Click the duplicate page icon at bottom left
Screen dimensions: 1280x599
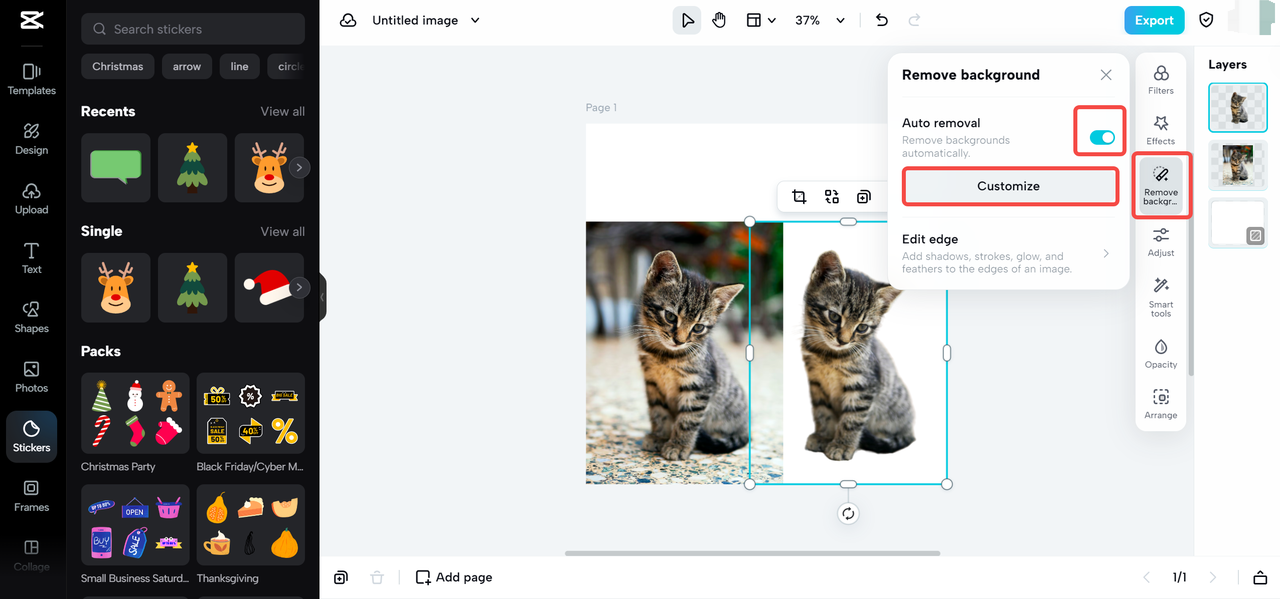pos(341,577)
